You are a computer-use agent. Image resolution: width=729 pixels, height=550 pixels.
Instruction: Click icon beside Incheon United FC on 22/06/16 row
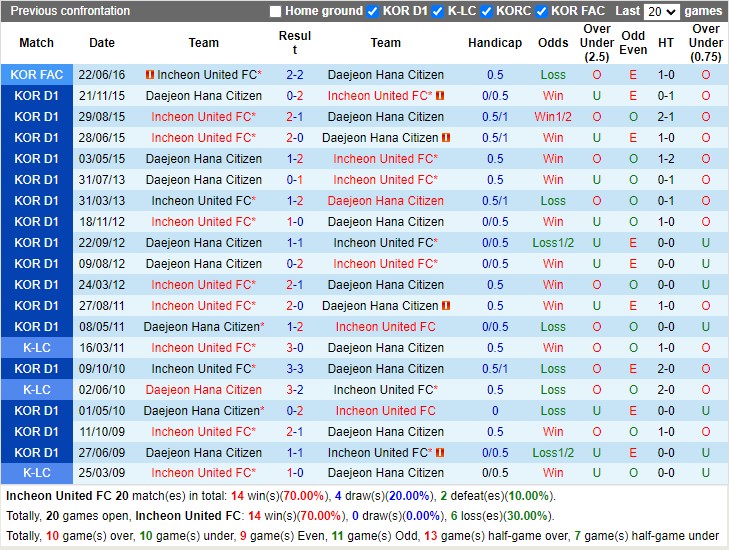[150, 75]
